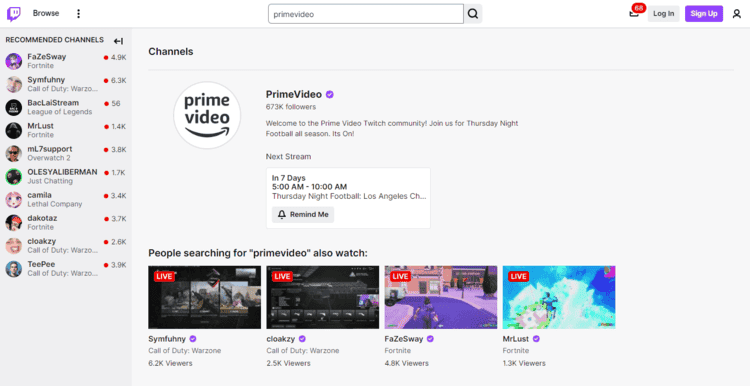Click dakotaz's sidebar avatar

(x=14, y=223)
